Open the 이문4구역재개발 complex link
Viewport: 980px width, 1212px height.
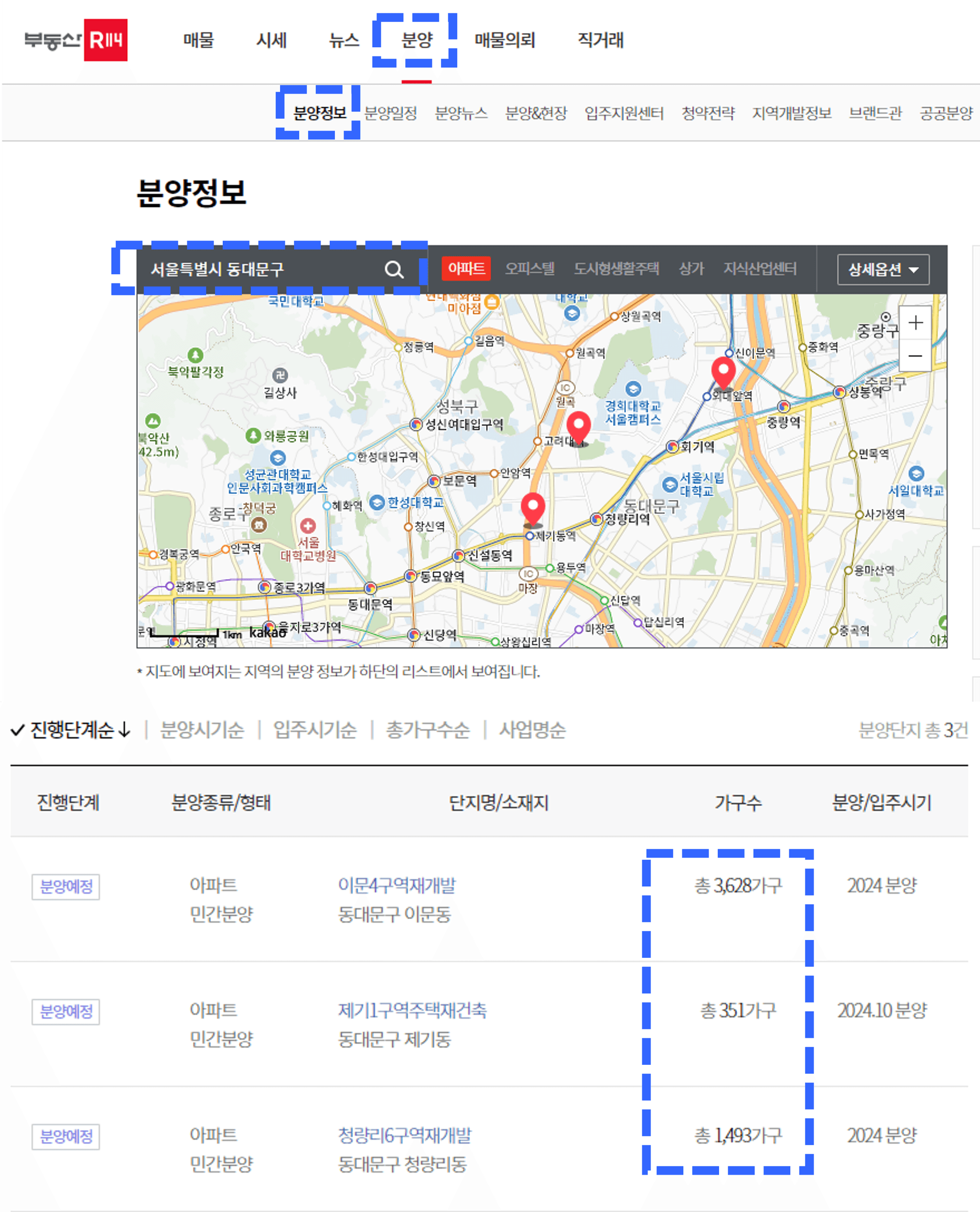[x=397, y=885]
